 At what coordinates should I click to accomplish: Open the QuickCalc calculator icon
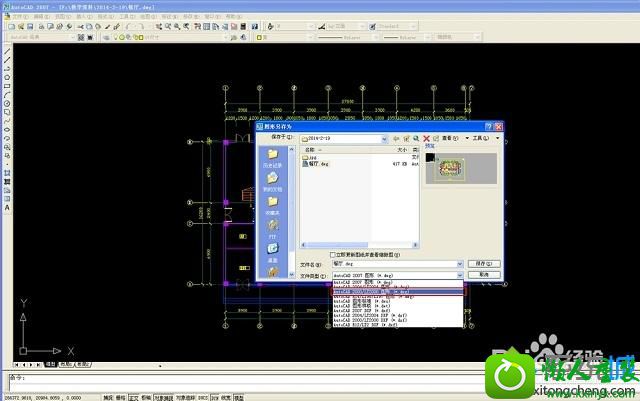tap(243, 27)
